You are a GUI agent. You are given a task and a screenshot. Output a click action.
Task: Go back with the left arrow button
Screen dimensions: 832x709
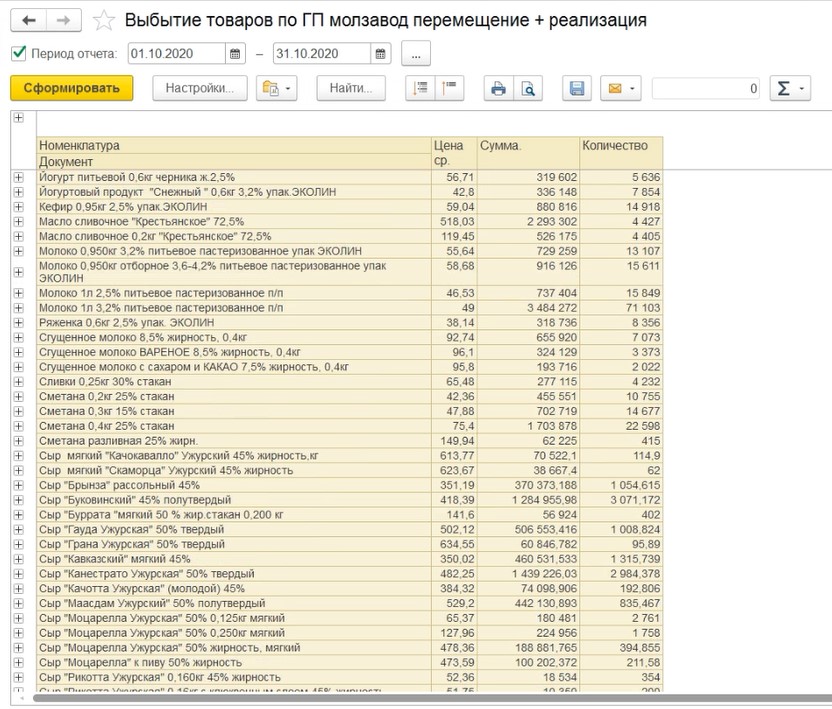[x=28, y=21]
